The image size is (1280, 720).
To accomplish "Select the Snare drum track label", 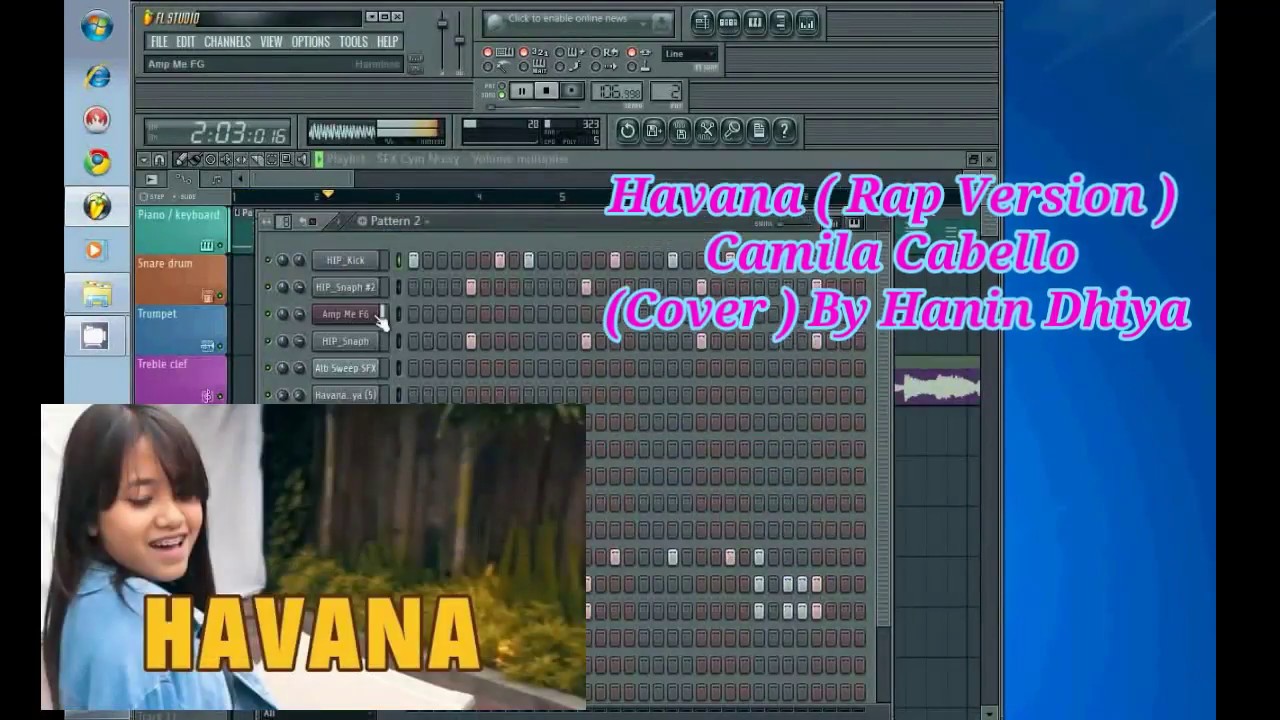I will pos(165,264).
